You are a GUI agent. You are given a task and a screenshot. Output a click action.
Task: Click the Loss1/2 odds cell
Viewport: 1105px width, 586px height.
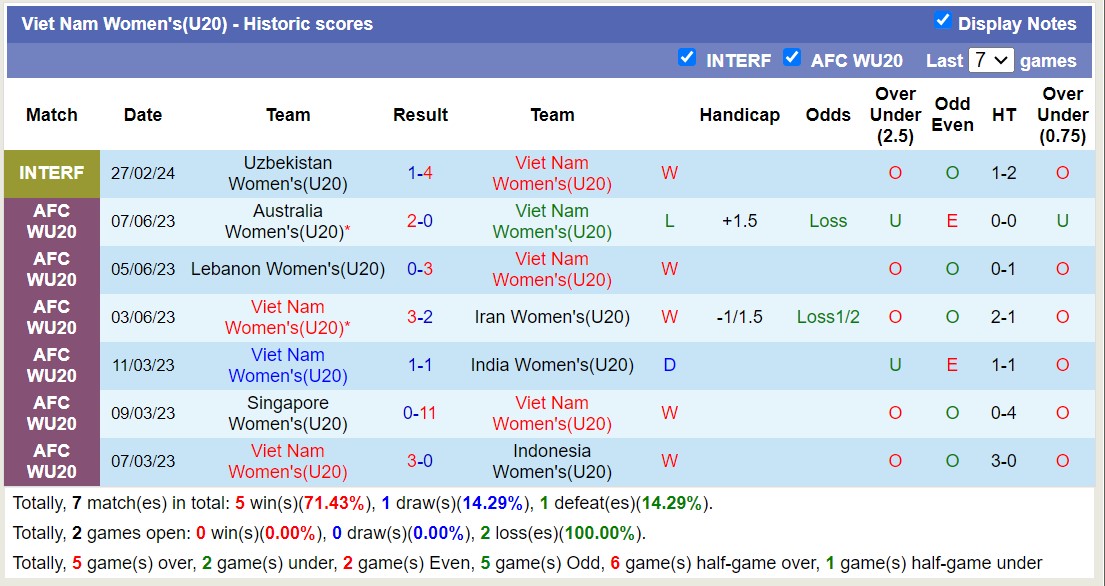(x=828, y=317)
